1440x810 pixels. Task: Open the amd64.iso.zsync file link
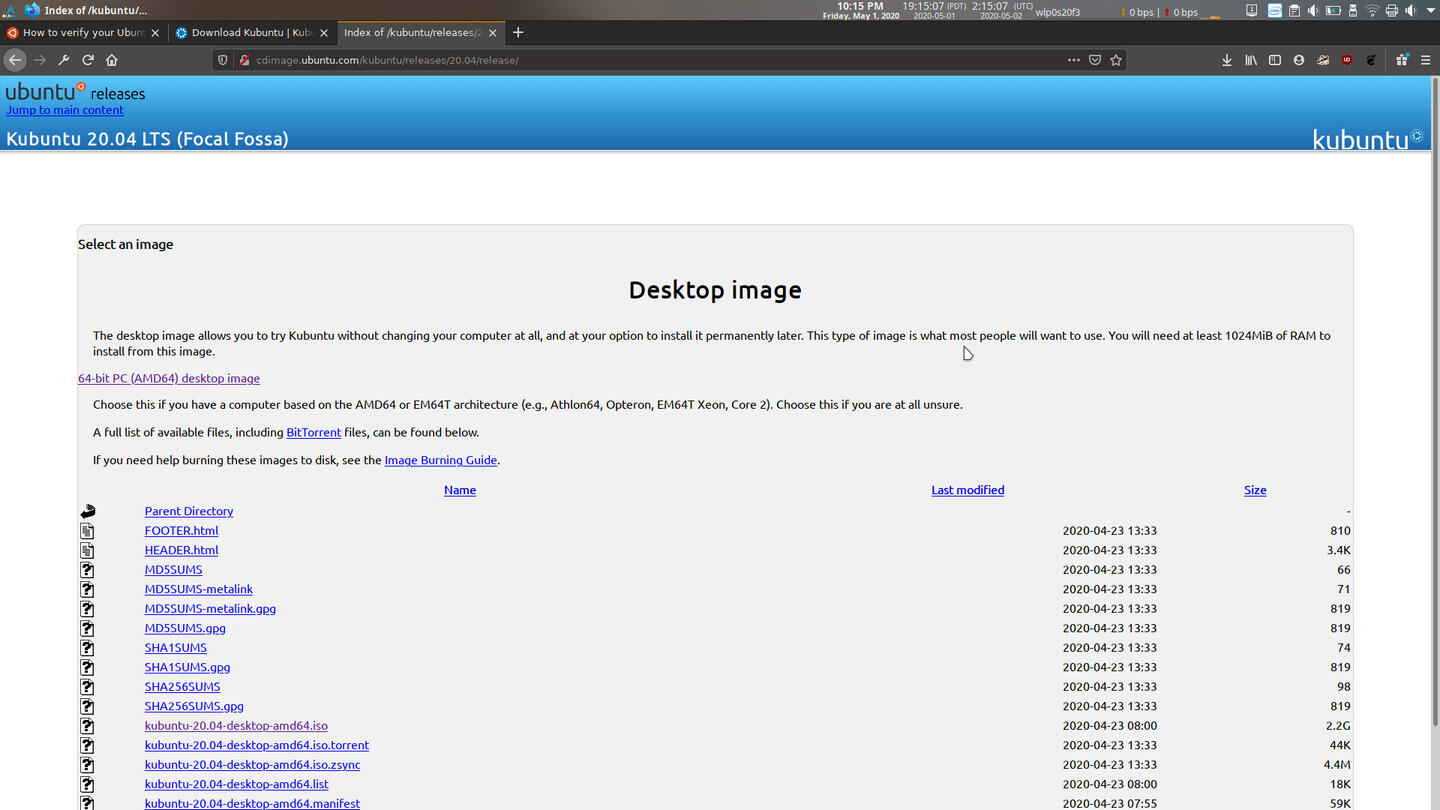point(252,765)
